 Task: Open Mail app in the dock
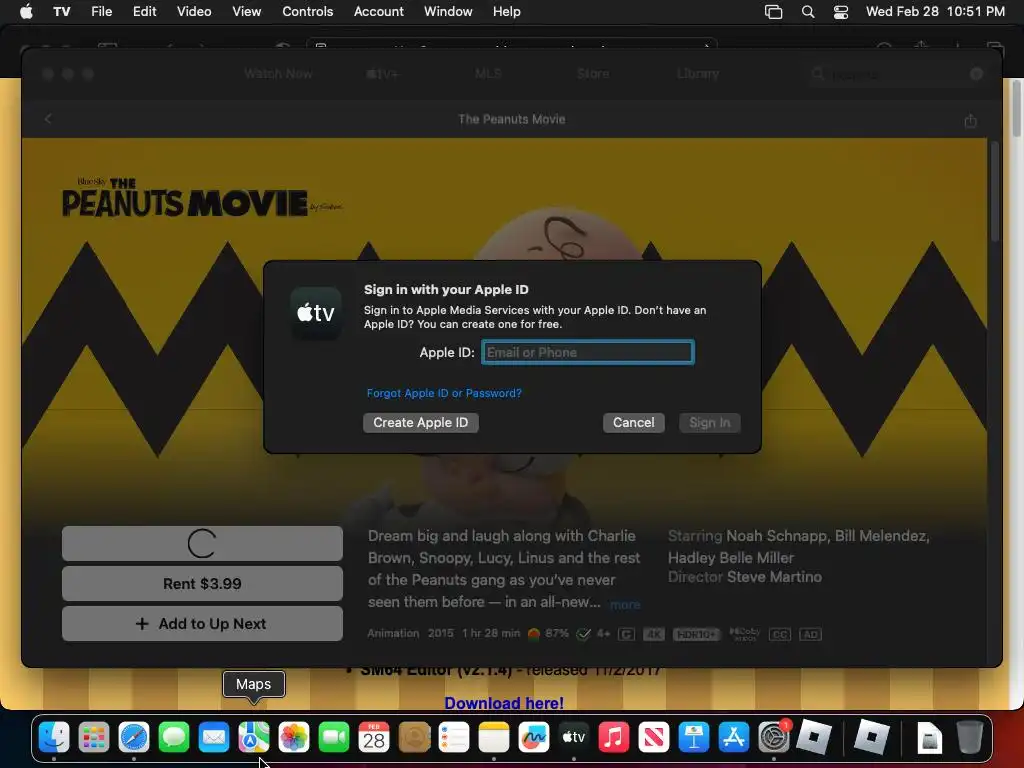click(214, 738)
